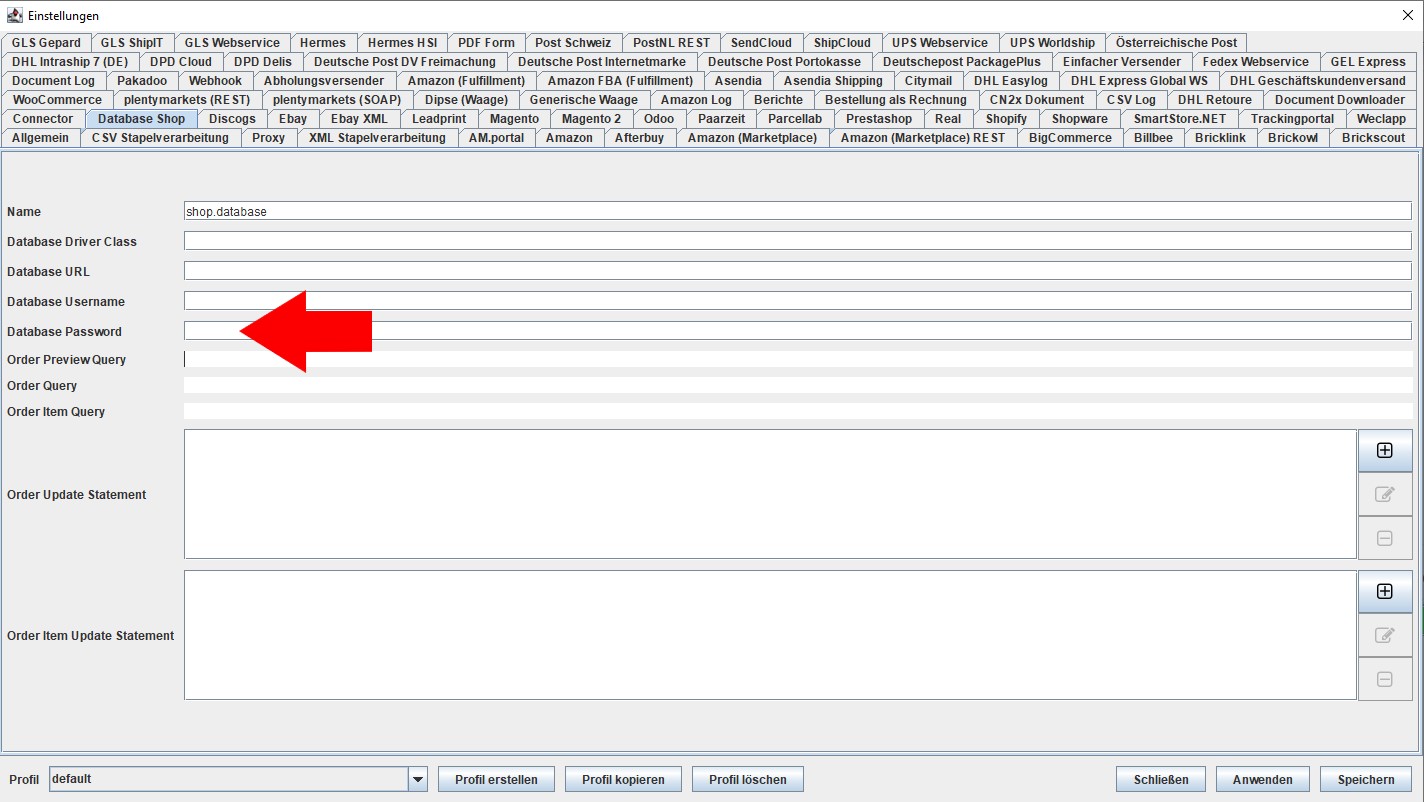This screenshot has height=802, width=1424.
Task: Focus the Order Query field
Action: [797, 385]
